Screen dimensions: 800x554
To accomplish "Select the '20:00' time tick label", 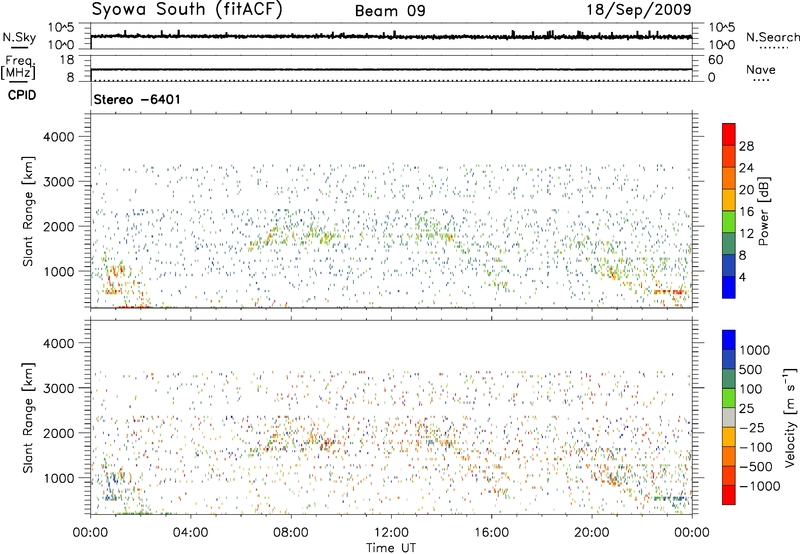I will (x=591, y=533).
